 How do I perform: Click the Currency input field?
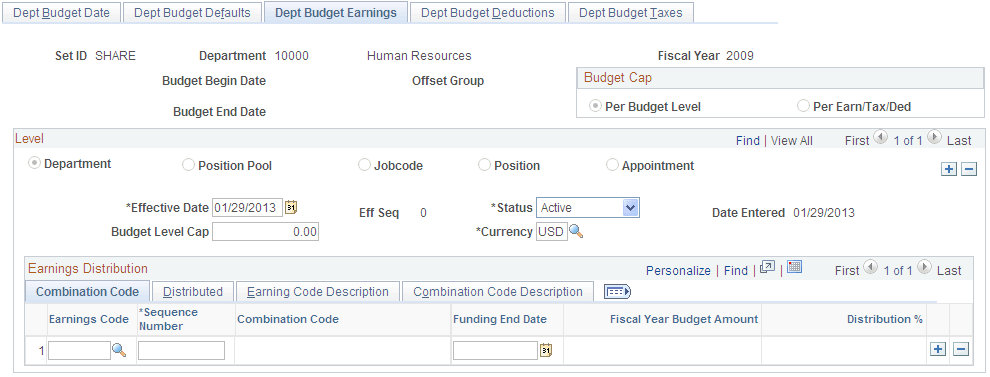[552, 232]
